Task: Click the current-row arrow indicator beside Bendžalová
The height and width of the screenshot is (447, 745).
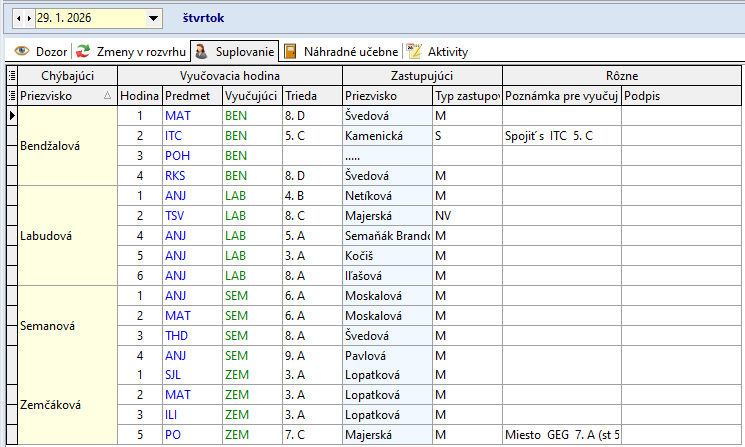Action: point(10,116)
